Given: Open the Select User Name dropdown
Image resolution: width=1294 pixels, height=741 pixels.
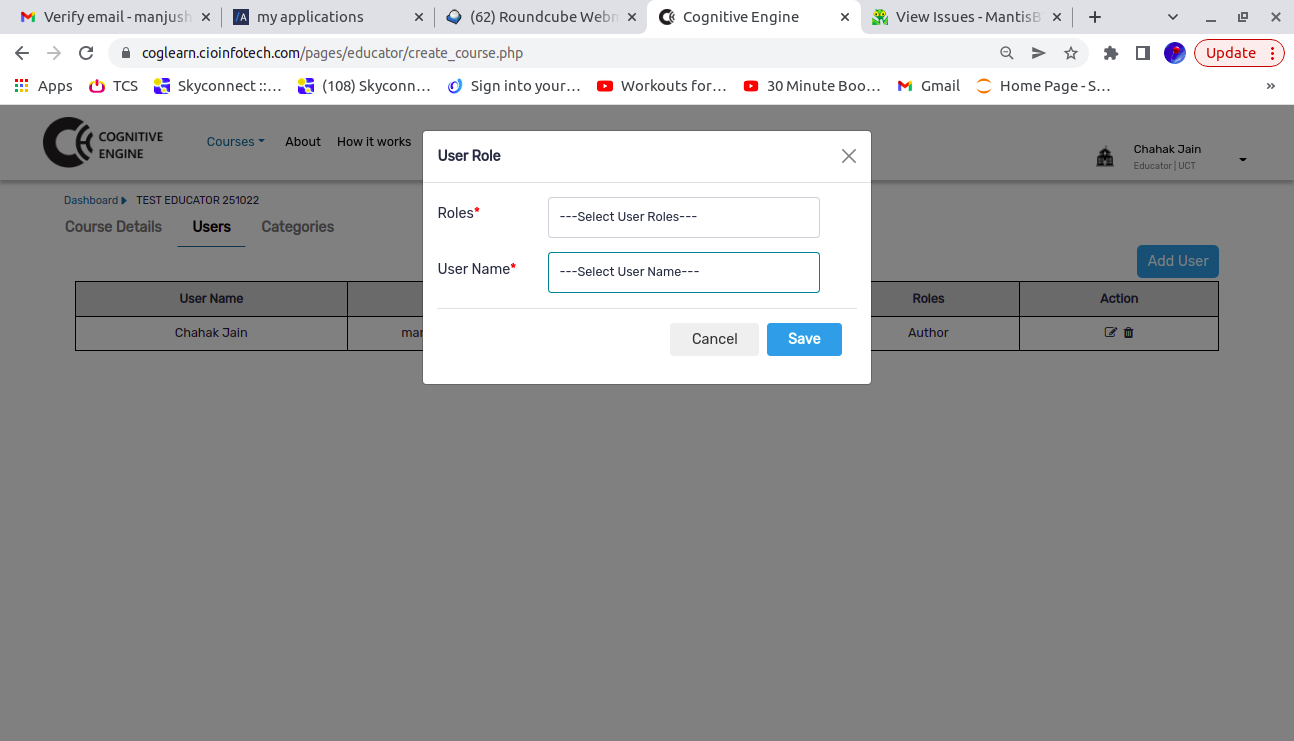Looking at the screenshot, I should pyautogui.click(x=683, y=272).
